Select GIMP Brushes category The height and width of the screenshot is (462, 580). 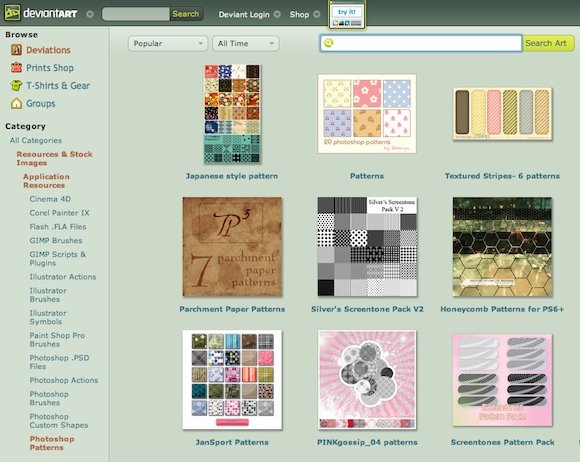[56, 240]
